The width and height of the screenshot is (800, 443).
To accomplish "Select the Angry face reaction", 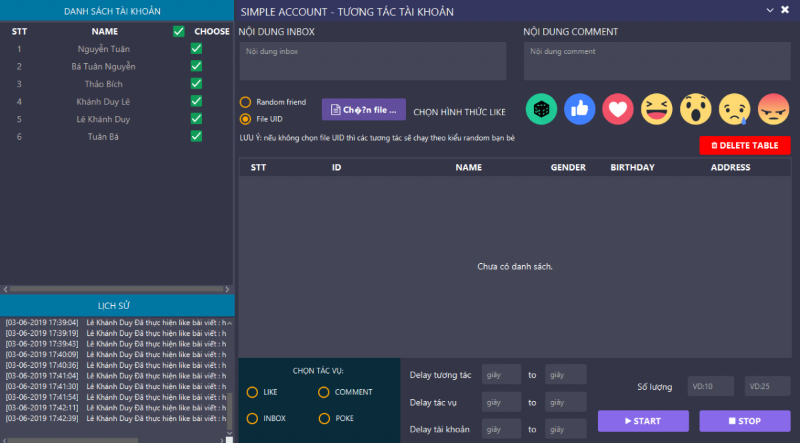I will coord(773,109).
